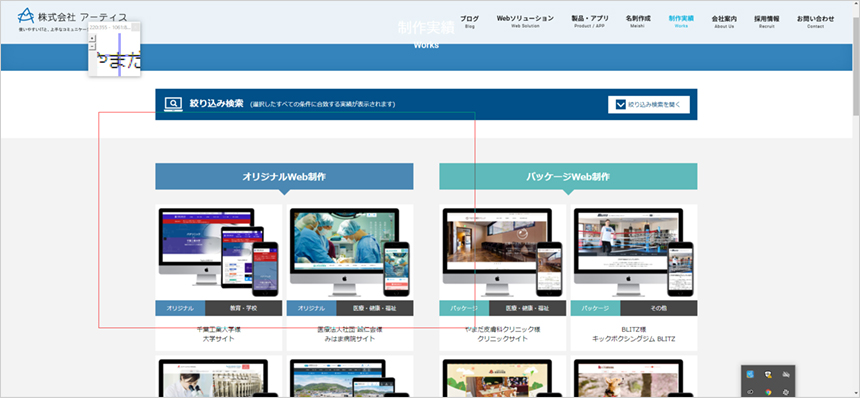860x398 pixels.
Task: Open the Webソリューション nav menu
Action: pyautogui.click(x=525, y=21)
